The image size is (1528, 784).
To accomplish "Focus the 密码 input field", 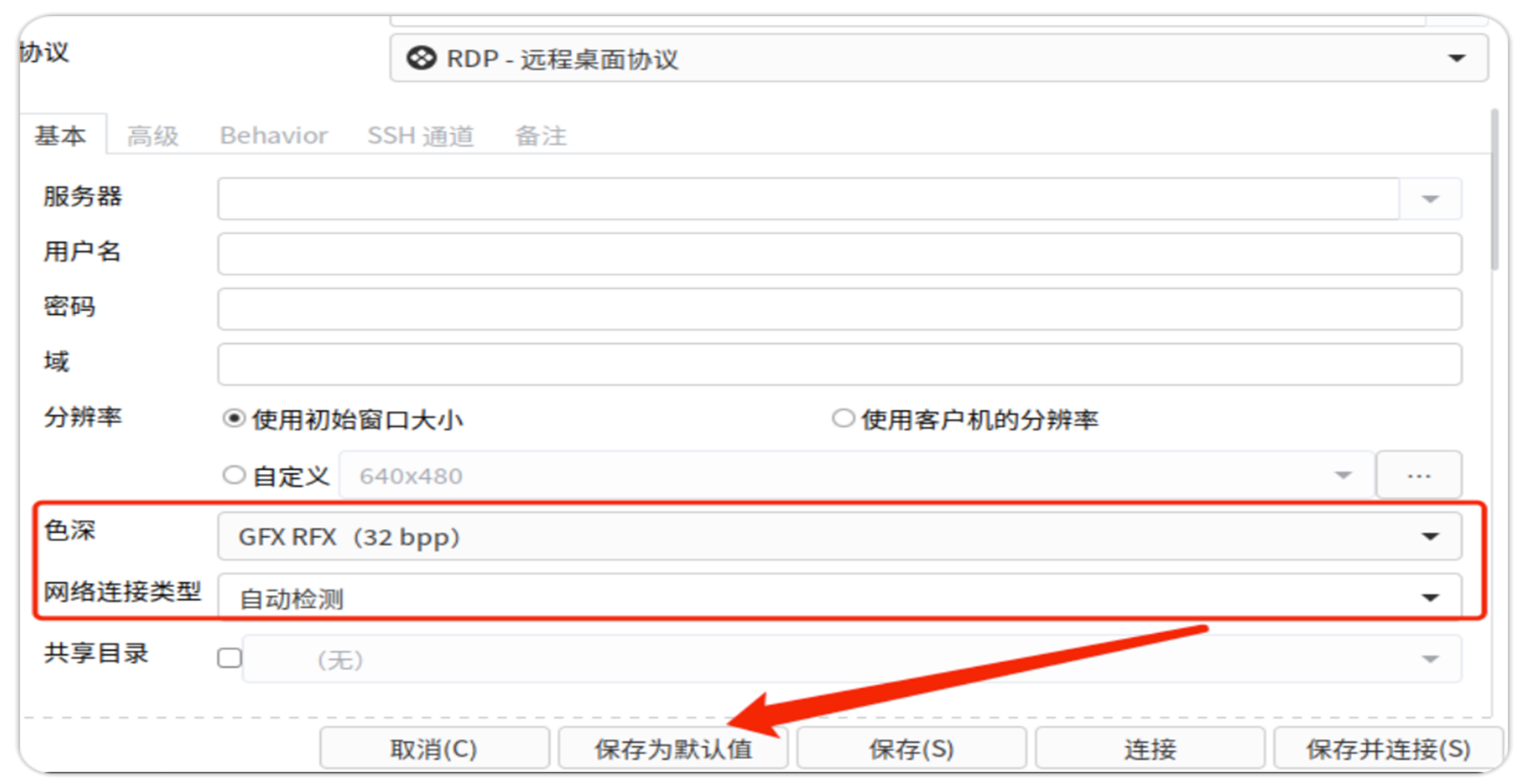I will pyautogui.click(x=838, y=309).
